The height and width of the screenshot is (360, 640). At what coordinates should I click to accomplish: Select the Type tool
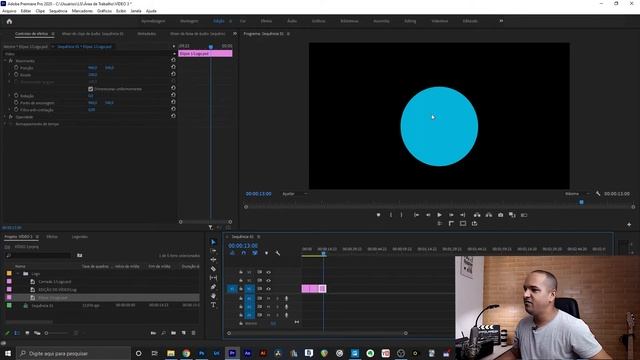(213, 304)
